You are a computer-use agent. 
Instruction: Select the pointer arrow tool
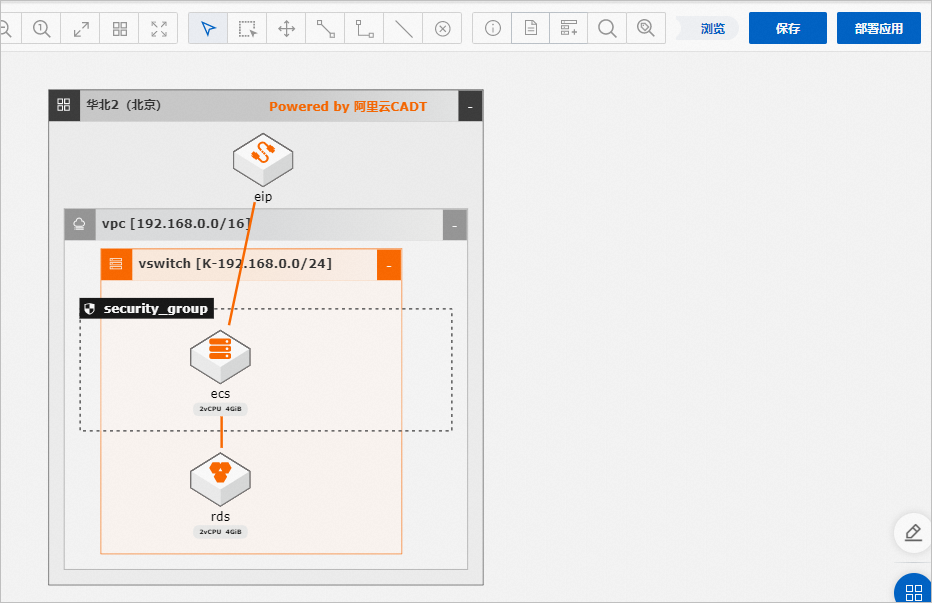point(208,29)
